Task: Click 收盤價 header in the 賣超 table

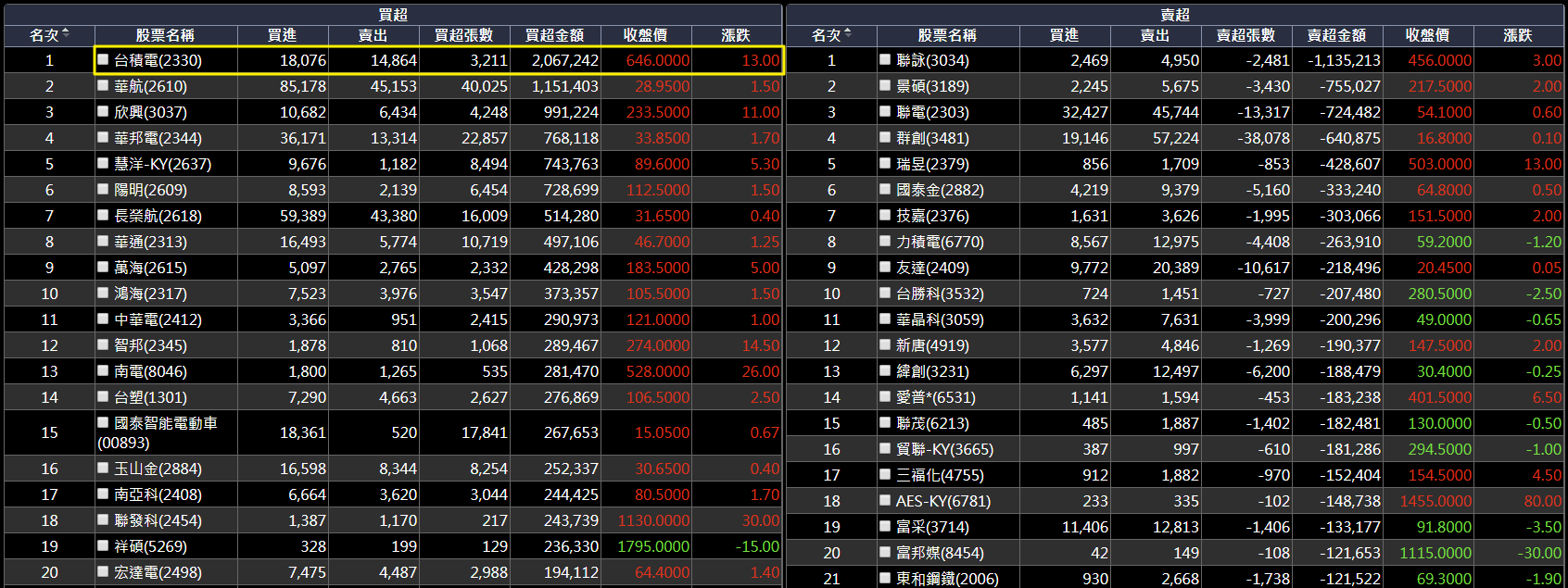Action: click(x=1427, y=35)
